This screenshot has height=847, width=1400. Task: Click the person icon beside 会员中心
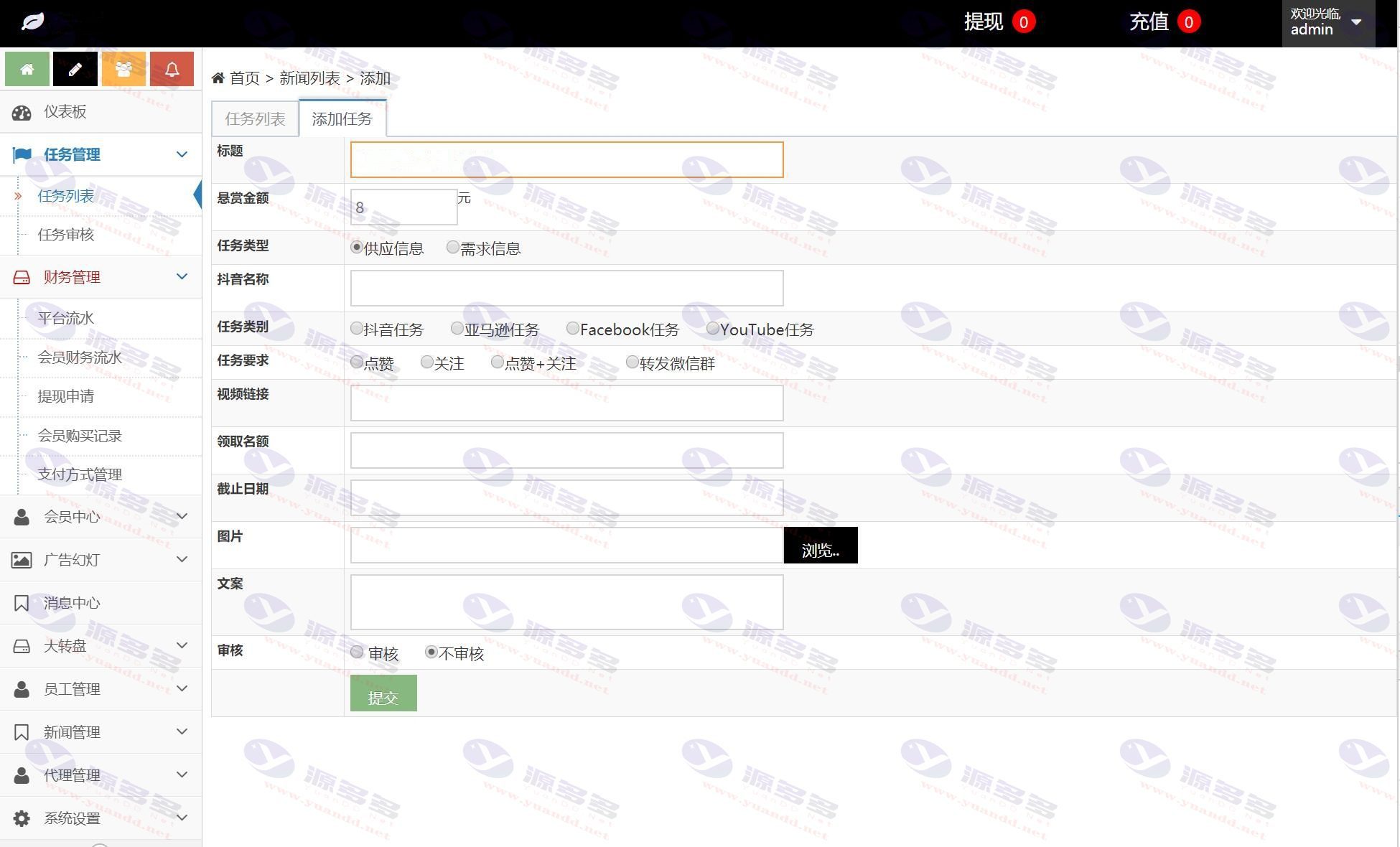22,517
